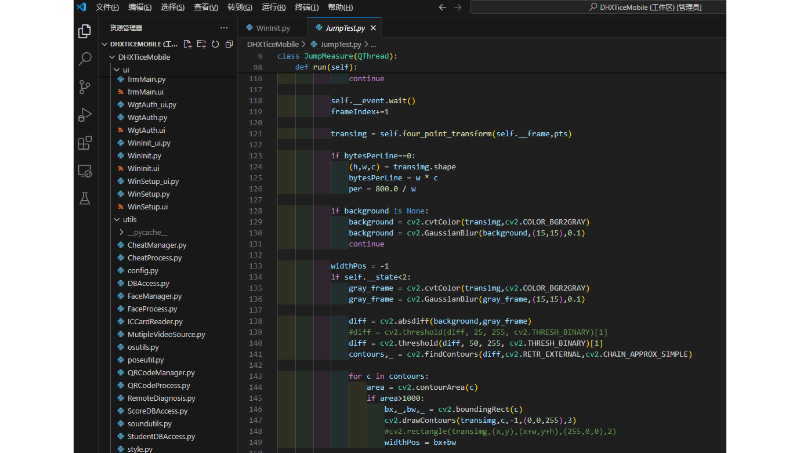
Task: Open StudentDBAccess.py in explorer
Action: pyautogui.click(x=161, y=436)
